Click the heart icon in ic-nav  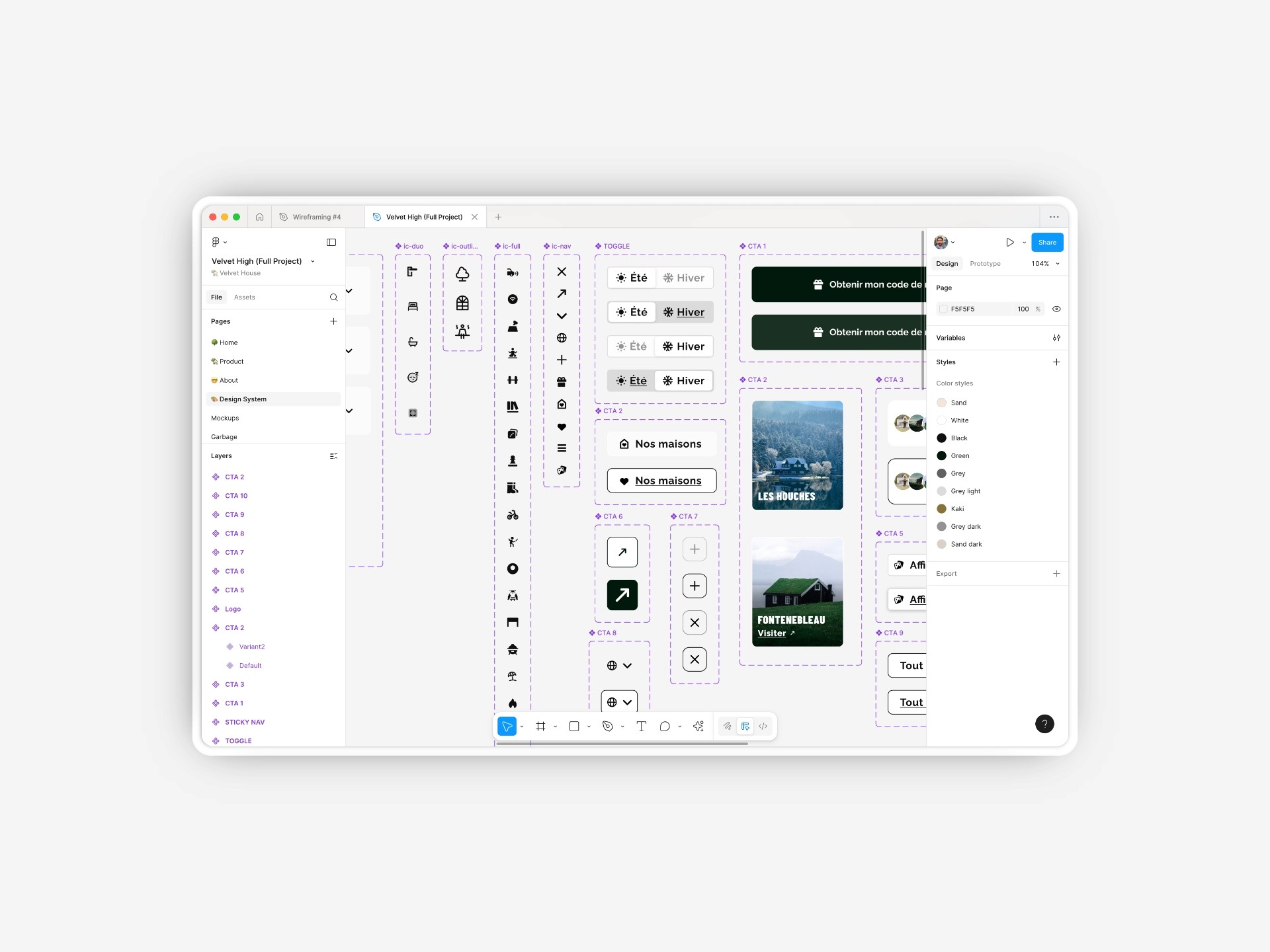[x=562, y=426]
